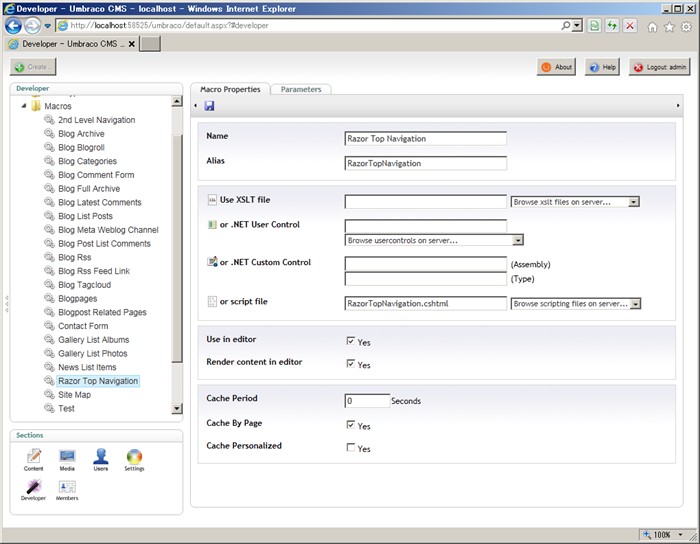Screen dimensions: 700x544
Task: Open the Users section icon
Action: coord(100,460)
